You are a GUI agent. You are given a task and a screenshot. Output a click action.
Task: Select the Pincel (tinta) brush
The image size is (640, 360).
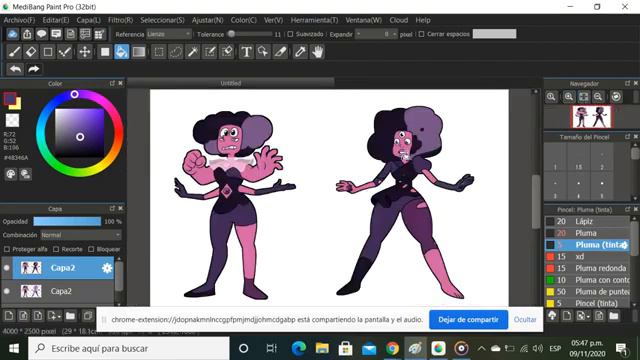(588, 303)
